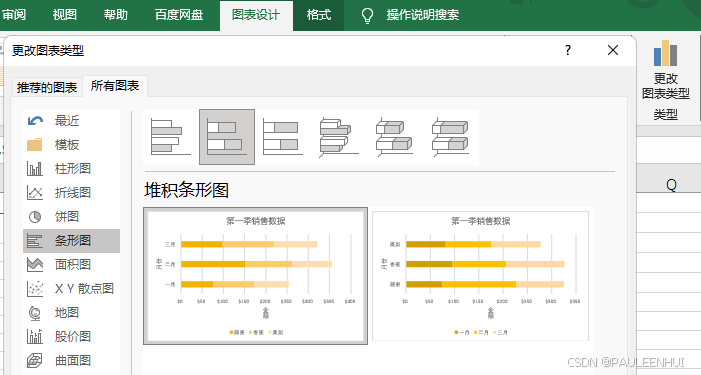Open the 模板 (Templates) chart category
The image size is (701, 375).
pos(72,145)
